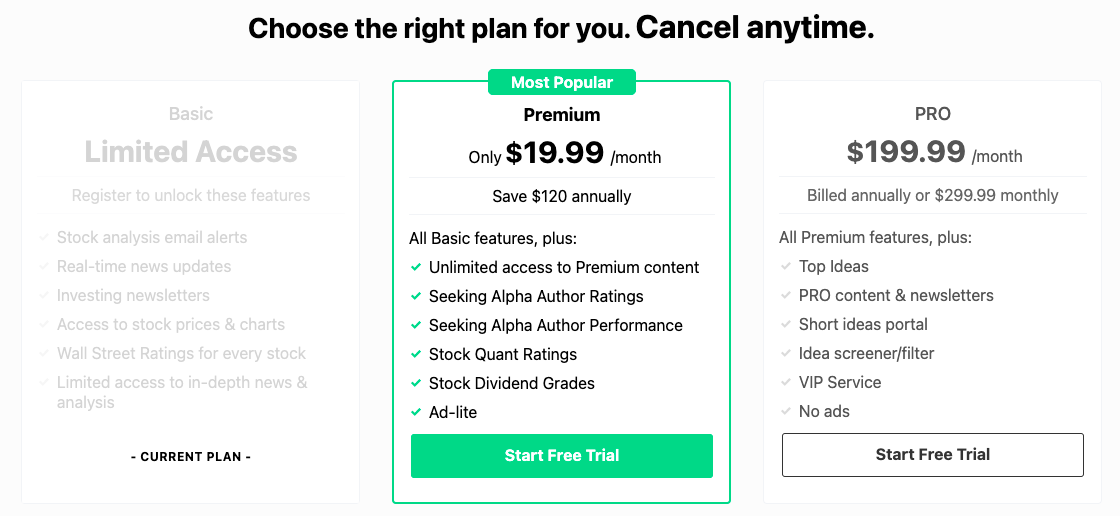The height and width of the screenshot is (516, 1120).
Task: Click checkmark next to Short ideas portal
Action: tap(786, 324)
